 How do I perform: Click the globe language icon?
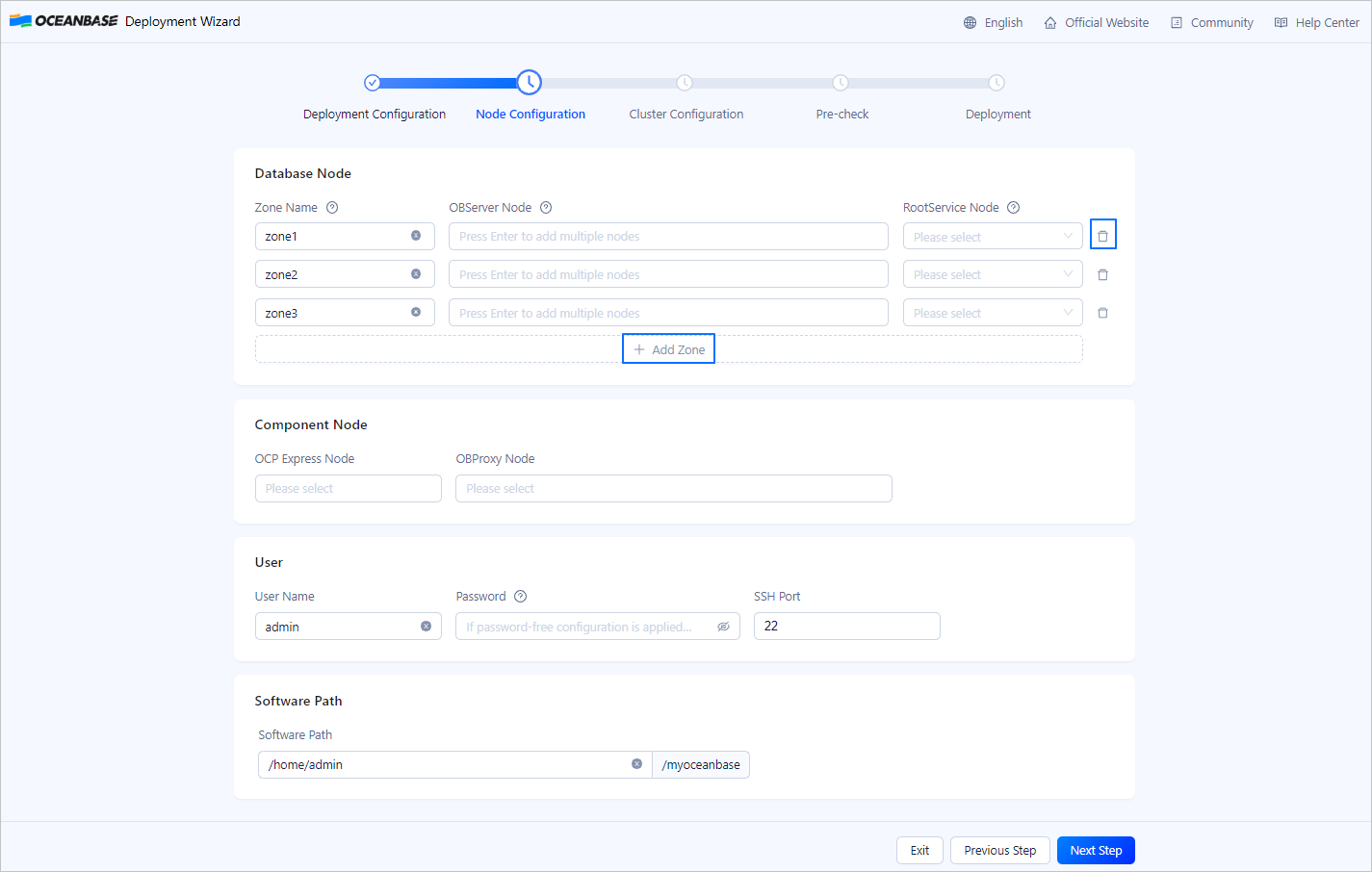click(x=970, y=22)
